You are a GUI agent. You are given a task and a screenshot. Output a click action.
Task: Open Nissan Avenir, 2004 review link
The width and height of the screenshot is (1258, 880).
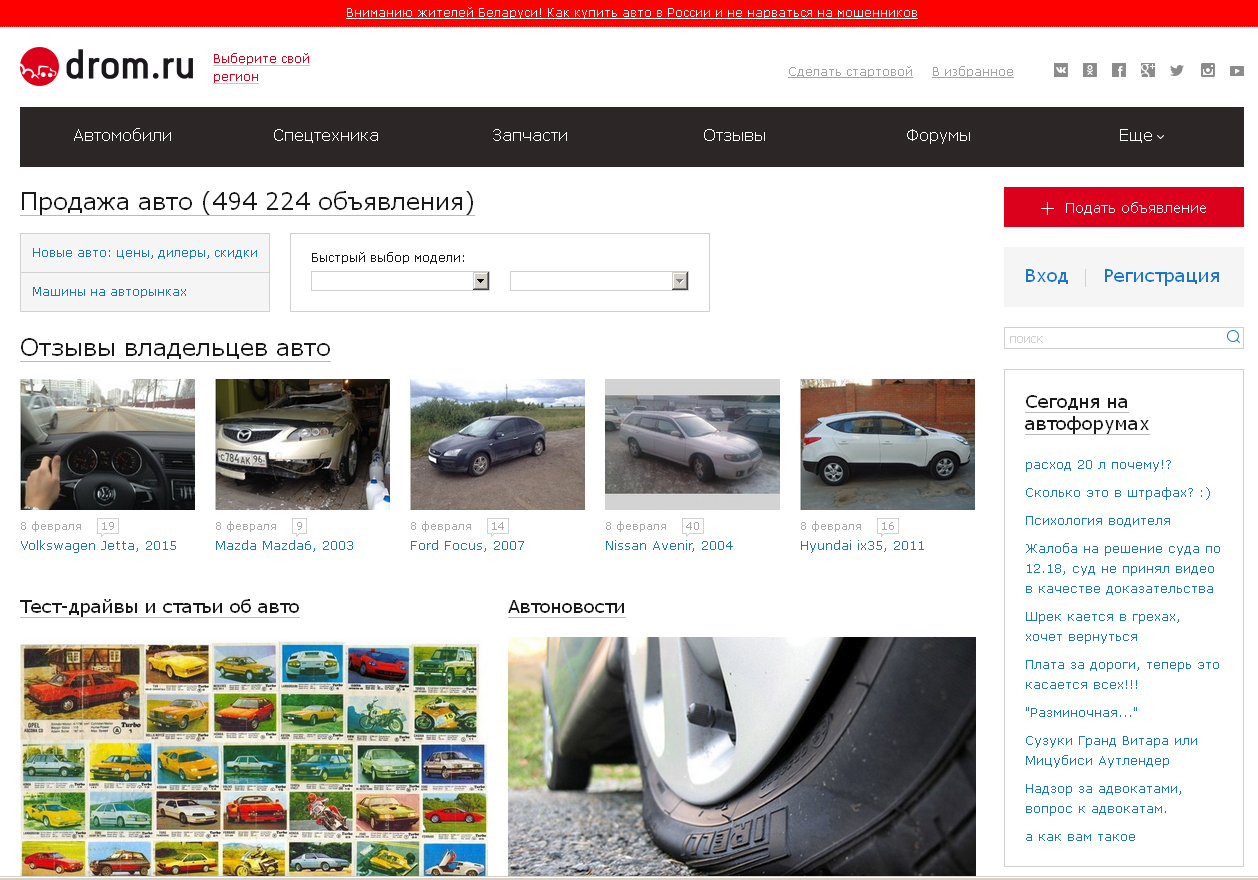tap(669, 546)
